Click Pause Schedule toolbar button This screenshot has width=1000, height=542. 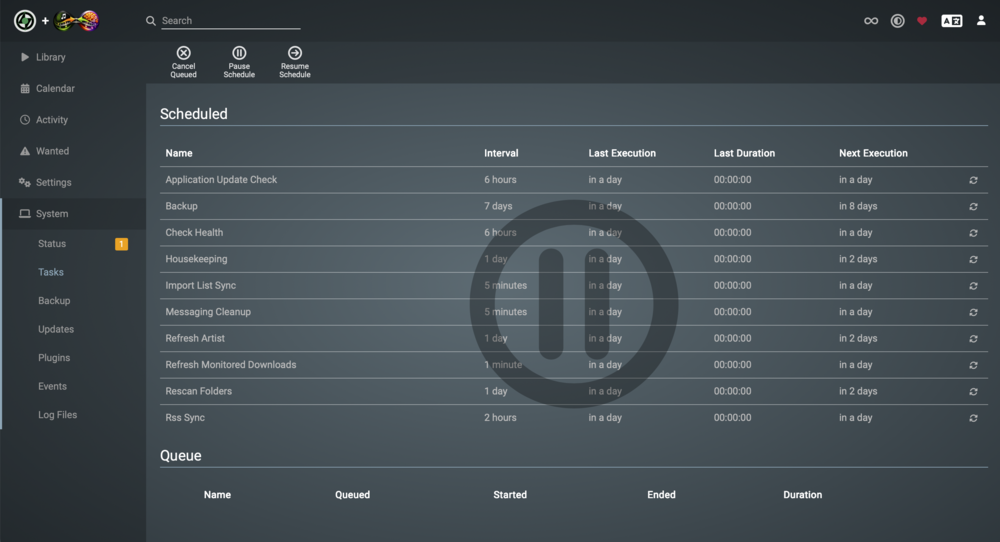[x=239, y=62]
